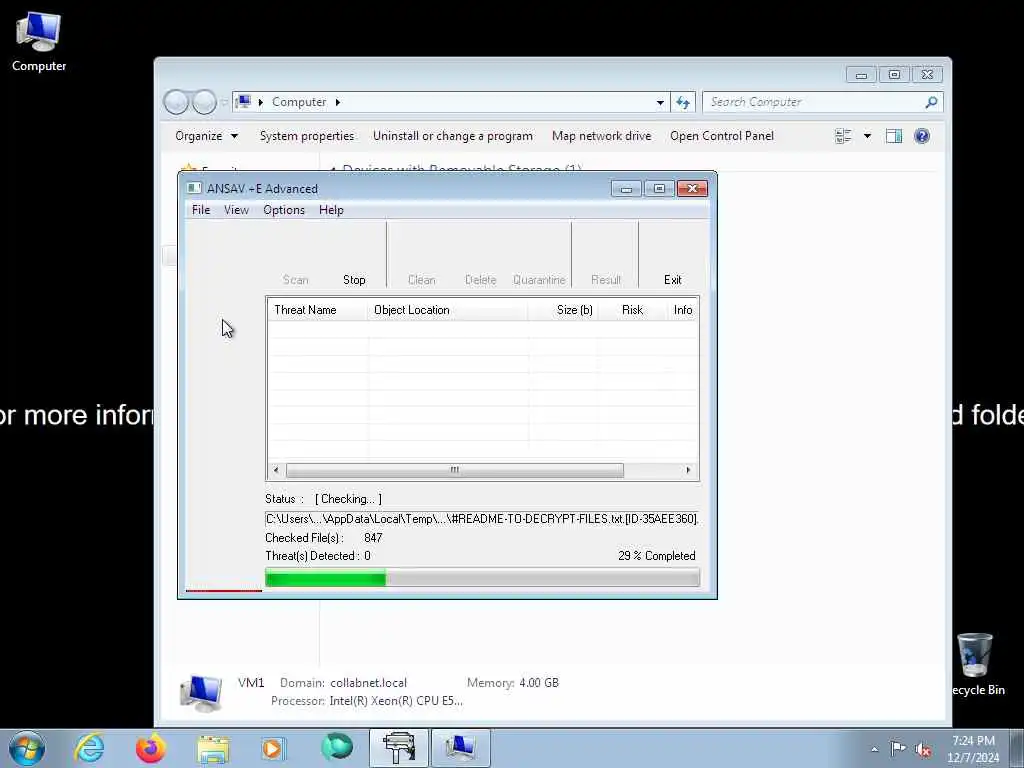Click the threat list left scroll arrow
This screenshot has width=1024, height=768.
click(276, 470)
